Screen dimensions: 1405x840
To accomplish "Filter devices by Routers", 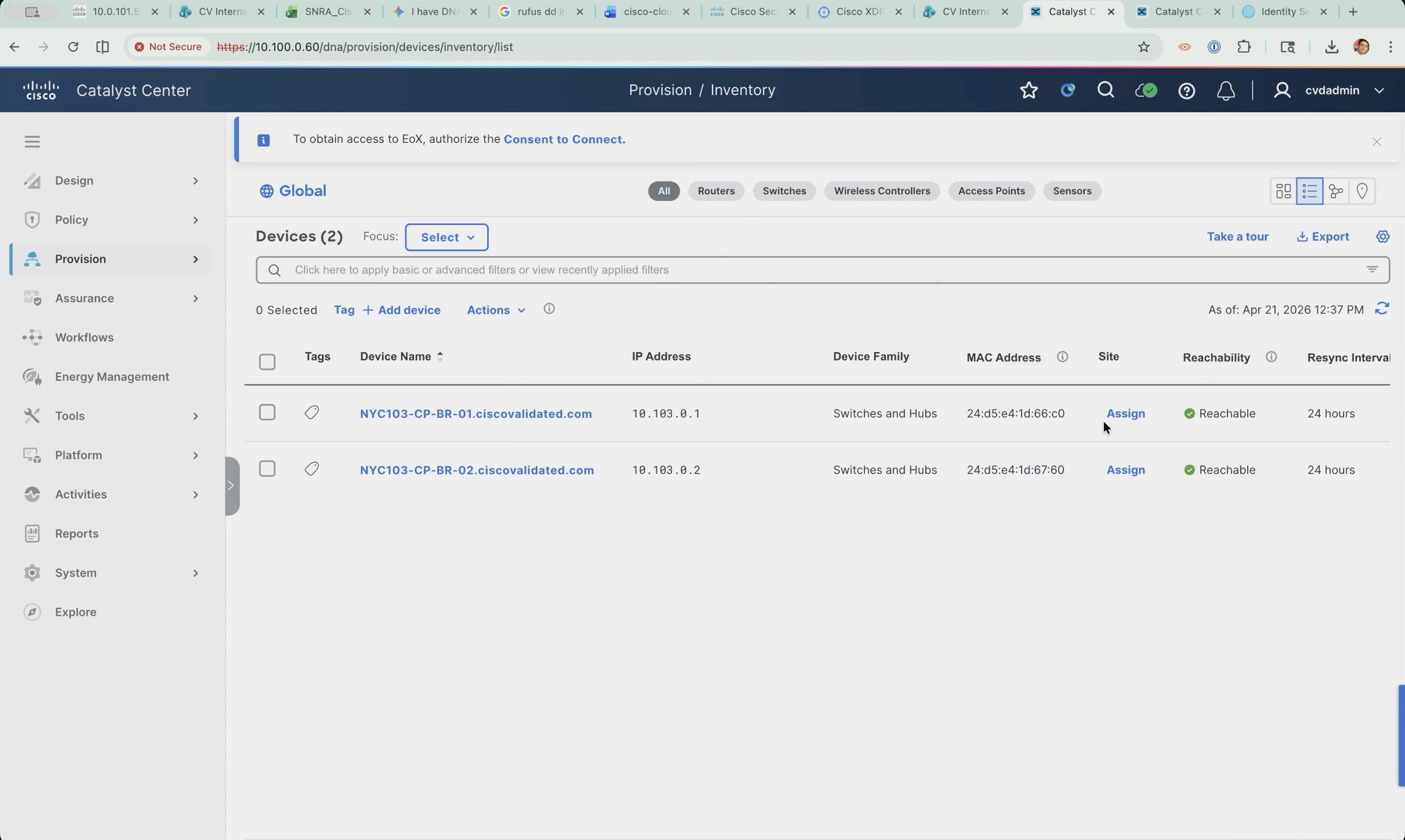I will click(x=716, y=191).
